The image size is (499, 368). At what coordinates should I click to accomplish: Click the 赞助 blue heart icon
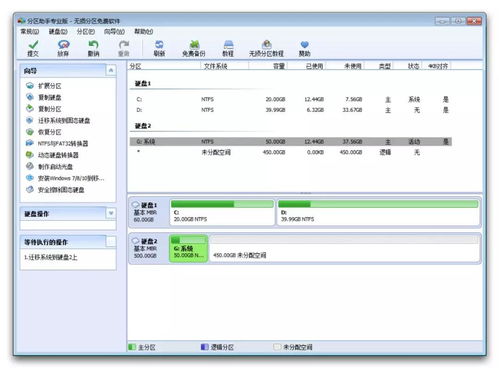point(304,45)
